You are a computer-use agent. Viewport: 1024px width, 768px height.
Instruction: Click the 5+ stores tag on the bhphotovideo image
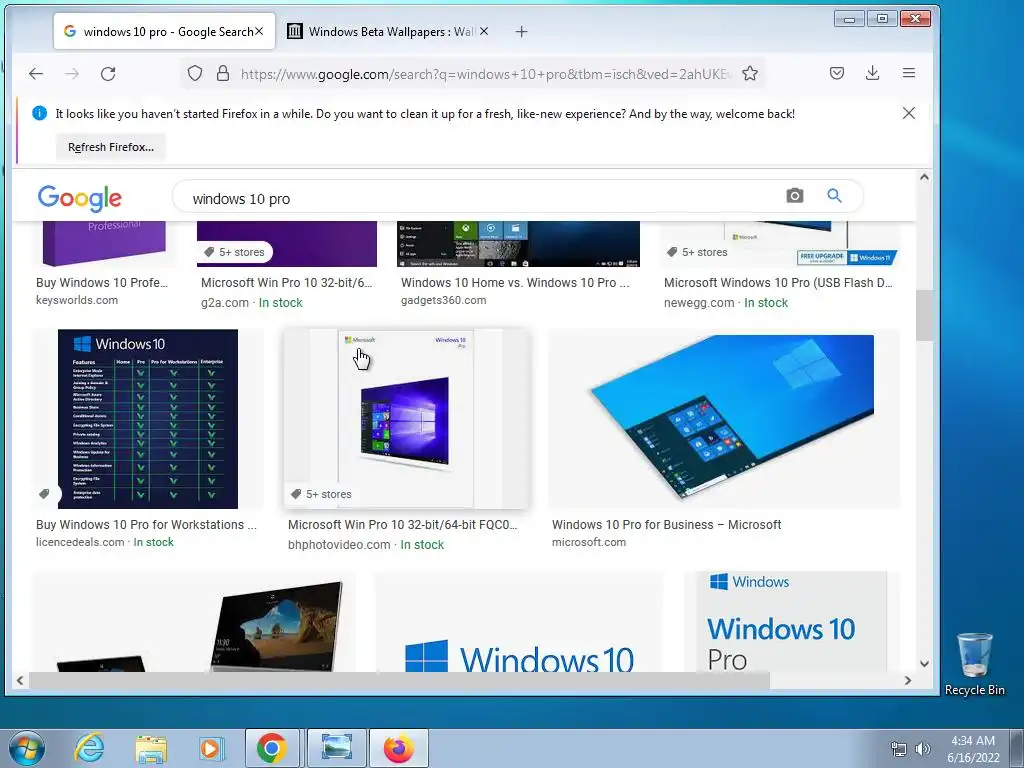[x=322, y=494]
